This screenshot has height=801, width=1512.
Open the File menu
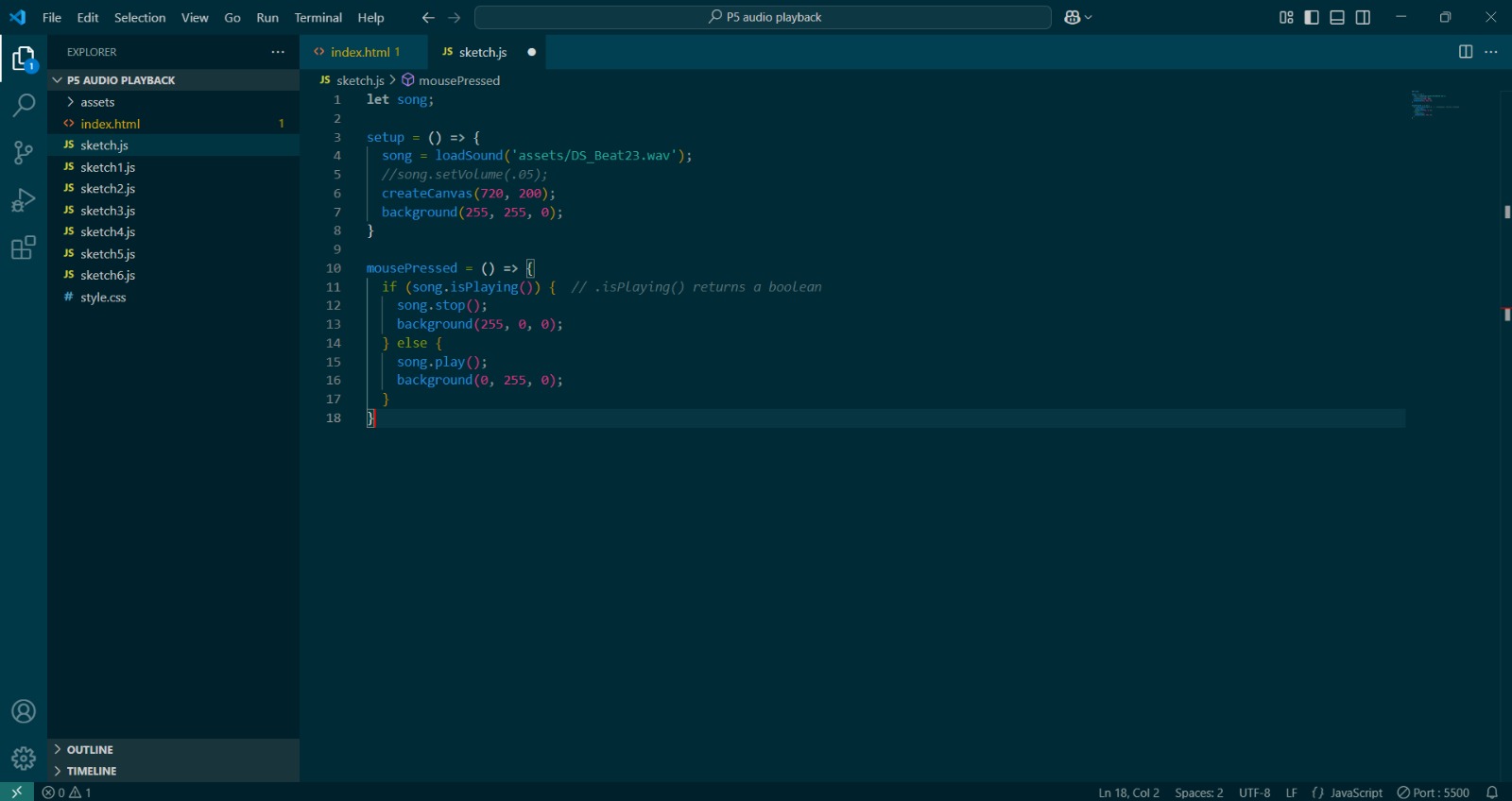click(x=52, y=17)
